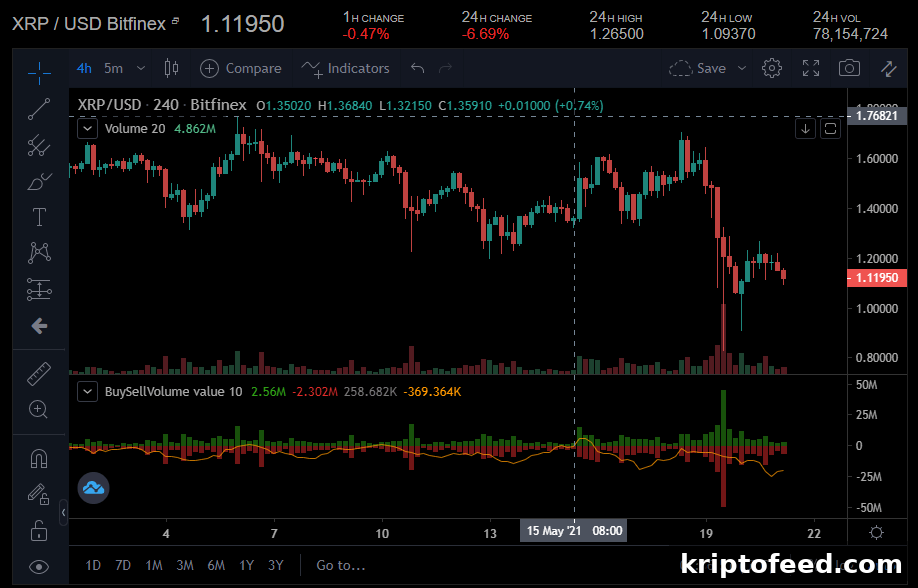The image size is (918, 588).
Task: Click the Compare button
Action: pos(241,69)
